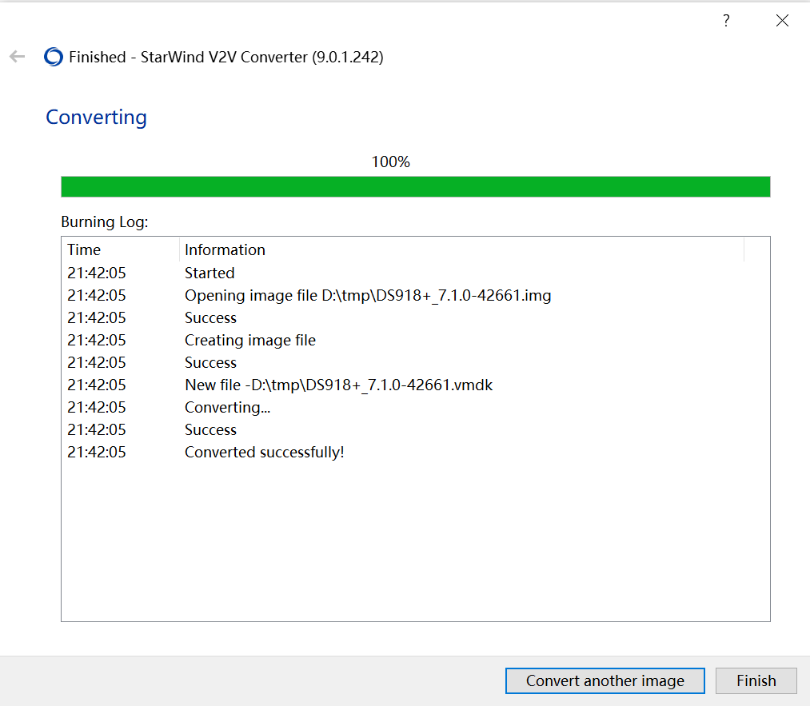Image resolution: width=810 pixels, height=706 pixels.
Task: Click the green 100% progress bar
Action: click(x=415, y=187)
